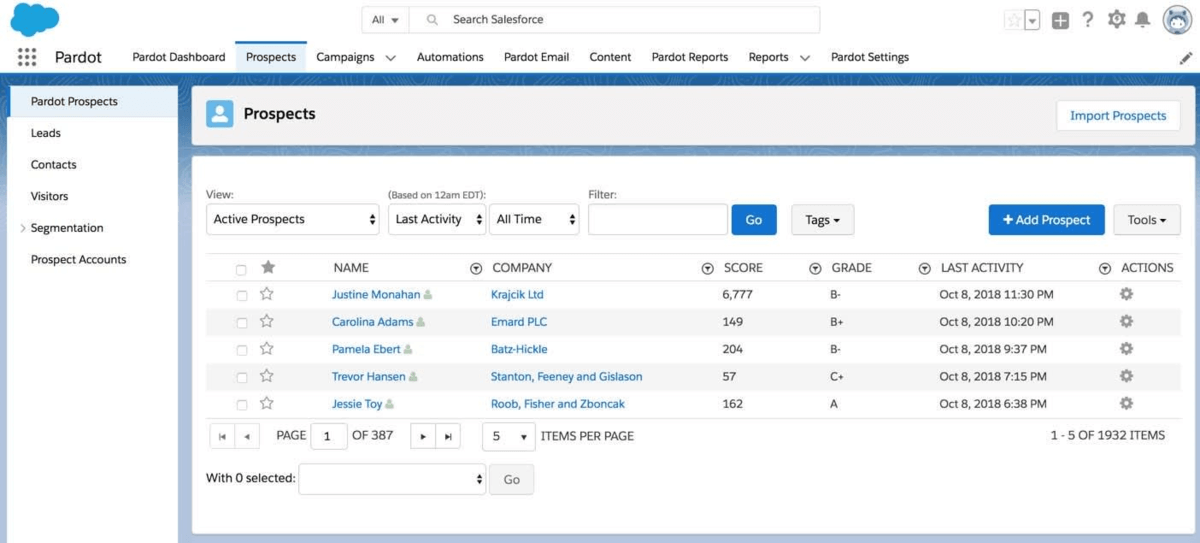The width and height of the screenshot is (1200, 543).
Task: Click the Add Prospect button
Action: (x=1046, y=220)
